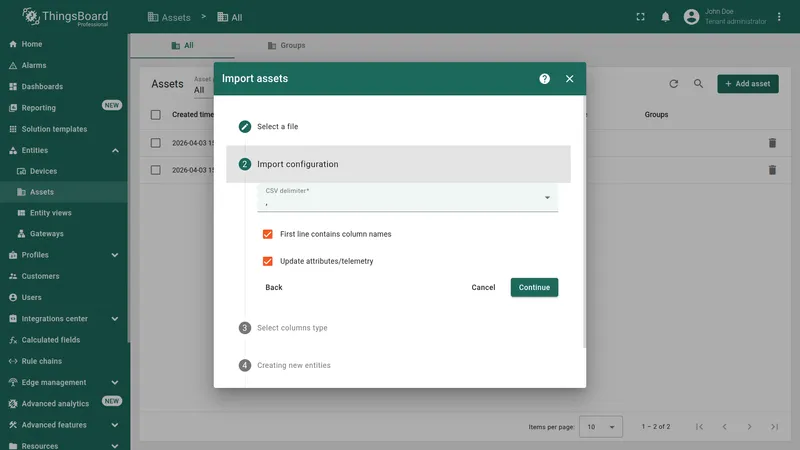Uncheck Update attributes/telemetry
Screen dimensions: 800x450
(x=267, y=261)
